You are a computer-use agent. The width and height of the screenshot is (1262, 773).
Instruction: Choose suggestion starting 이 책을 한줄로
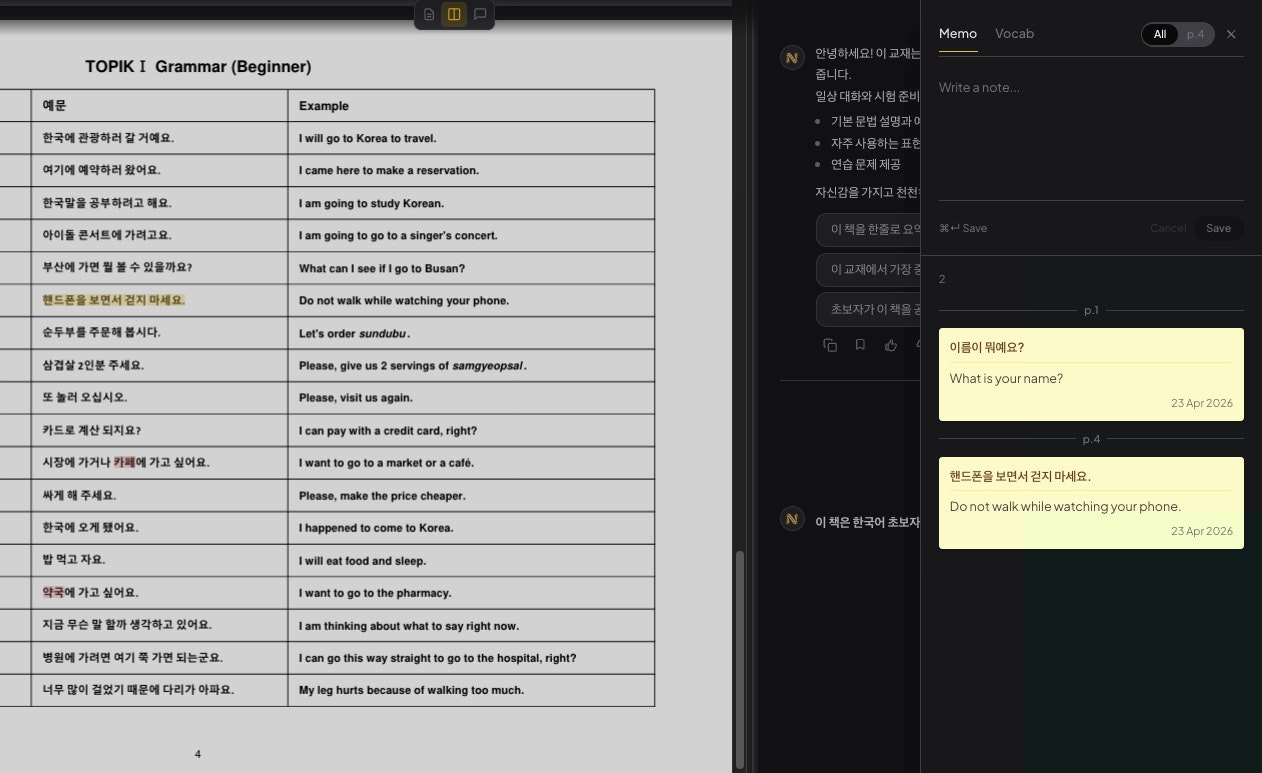click(x=868, y=229)
